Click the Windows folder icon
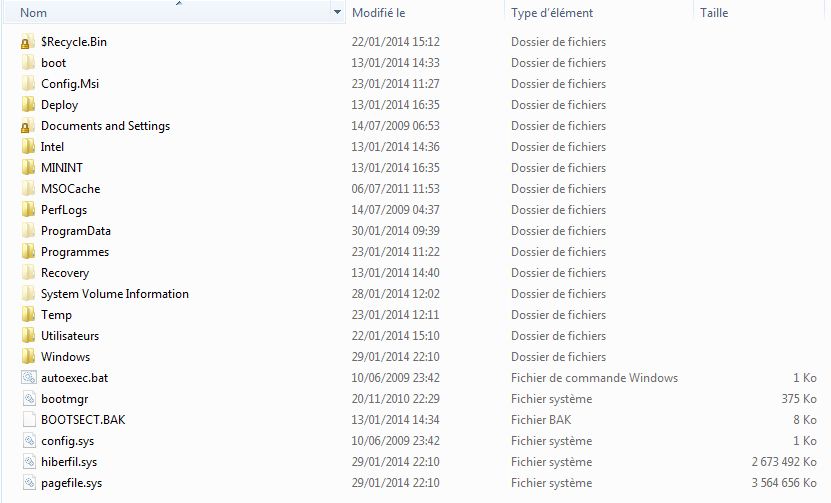Screen dimensions: 831x503 (x=28, y=357)
